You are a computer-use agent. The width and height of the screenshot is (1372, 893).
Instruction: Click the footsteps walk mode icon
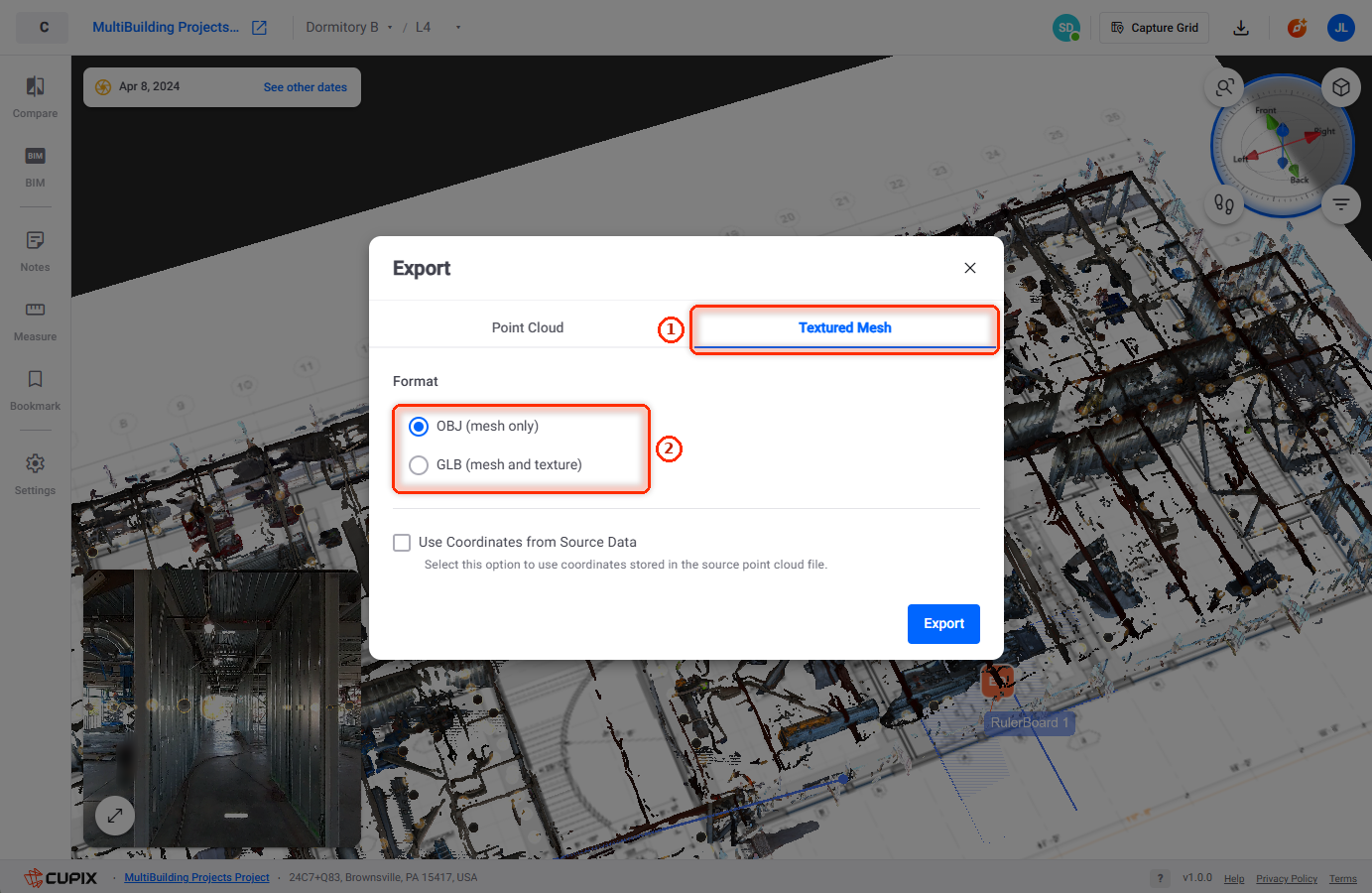[1224, 204]
